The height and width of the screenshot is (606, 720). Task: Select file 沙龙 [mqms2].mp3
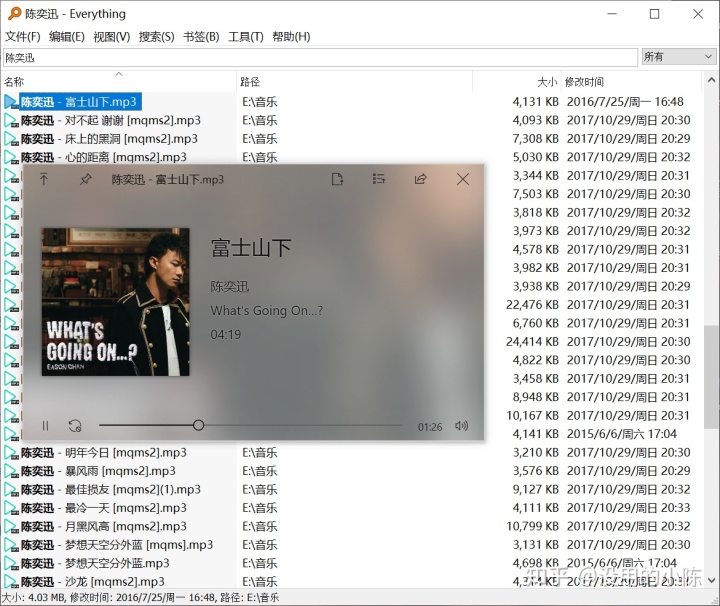(93, 582)
